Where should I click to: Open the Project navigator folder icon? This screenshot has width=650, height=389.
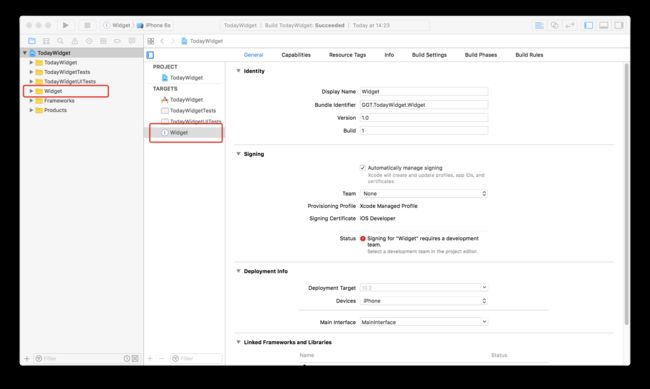pos(32,41)
